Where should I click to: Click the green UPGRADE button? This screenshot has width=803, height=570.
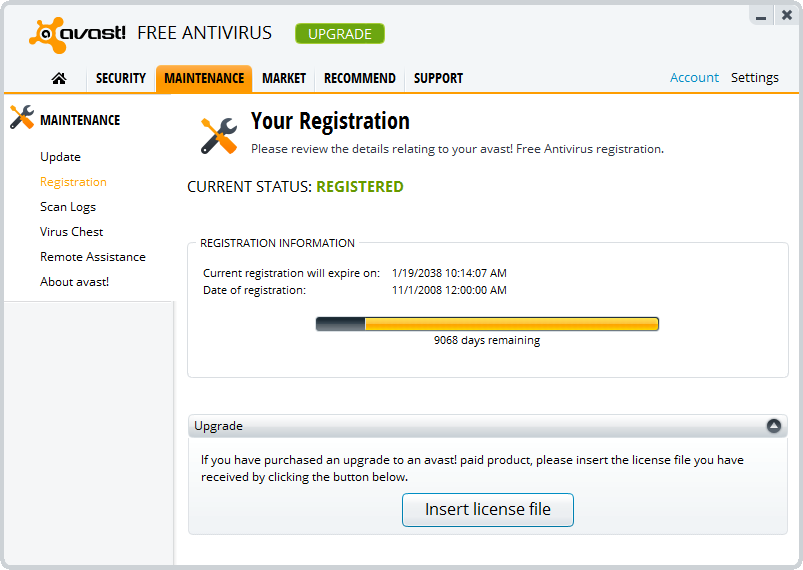pos(340,34)
